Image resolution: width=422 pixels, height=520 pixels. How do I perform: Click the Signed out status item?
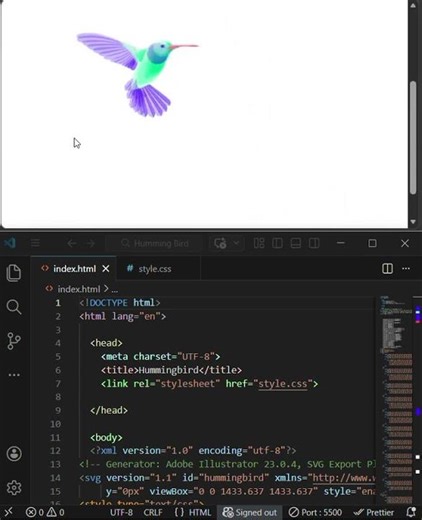click(250, 512)
